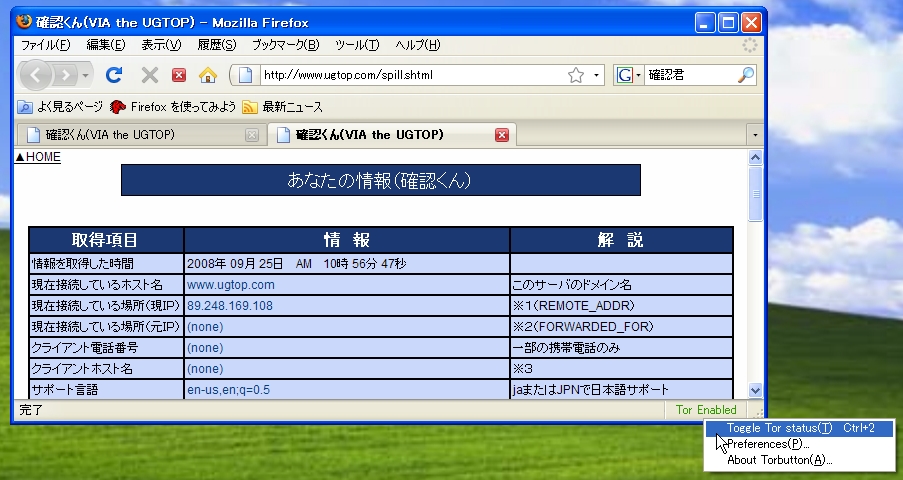Image resolution: width=903 pixels, height=480 pixels.
Task: Bookmark this page with the star icon
Action: pyautogui.click(x=576, y=75)
